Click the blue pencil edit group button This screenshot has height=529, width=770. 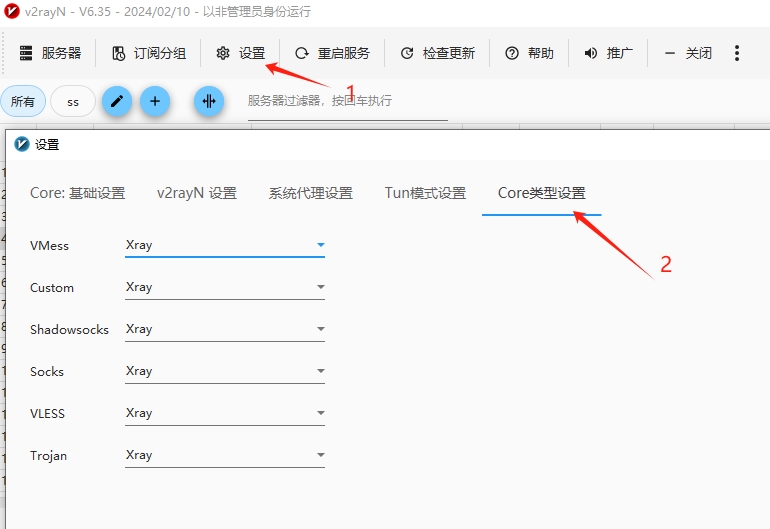(x=117, y=101)
